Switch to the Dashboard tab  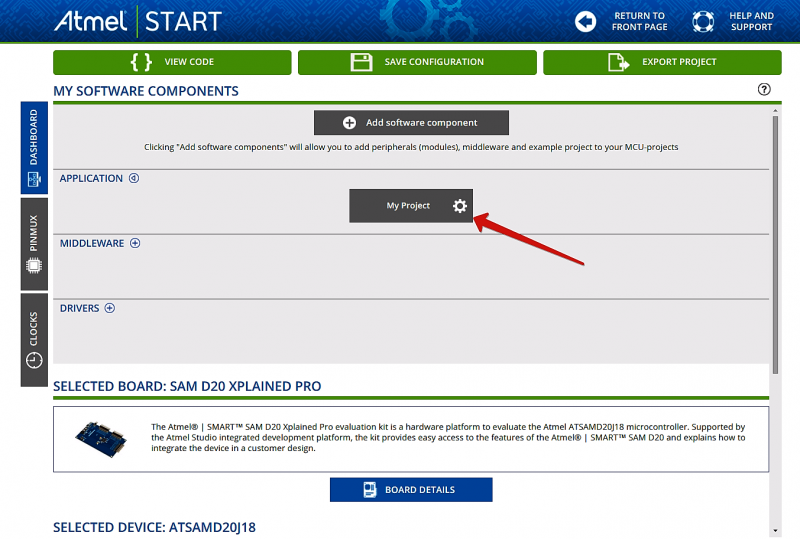pyautogui.click(x=34, y=148)
